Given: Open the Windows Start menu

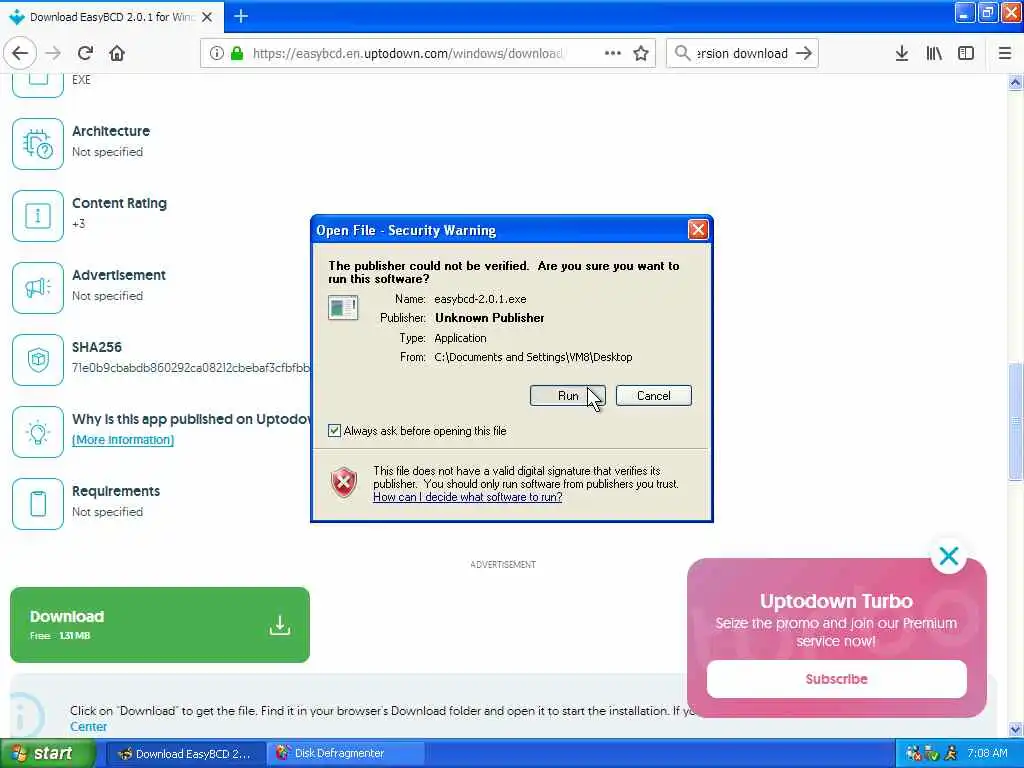Looking at the screenshot, I should (x=47, y=753).
